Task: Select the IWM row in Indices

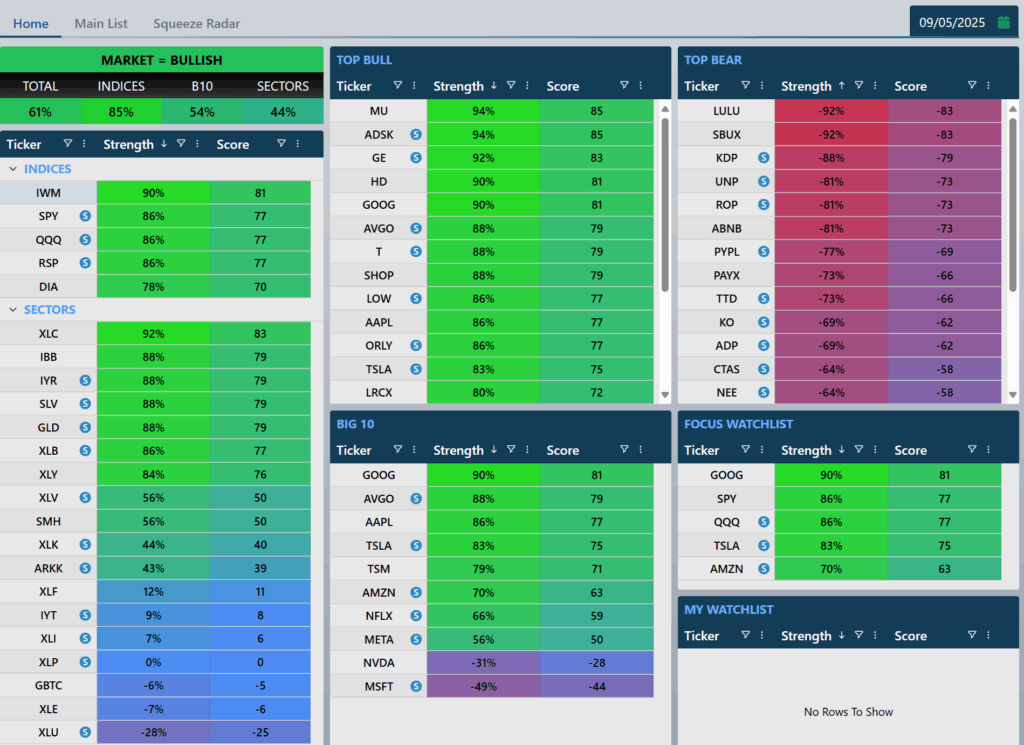Action: pyautogui.click(x=155, y=193)
